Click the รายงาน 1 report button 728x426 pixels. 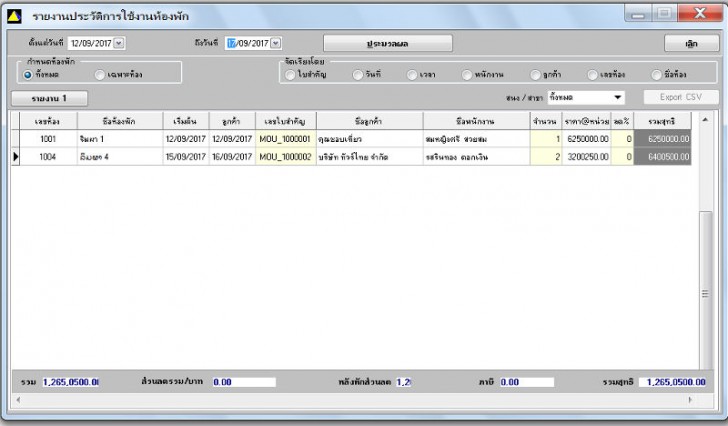coord(49,98)
